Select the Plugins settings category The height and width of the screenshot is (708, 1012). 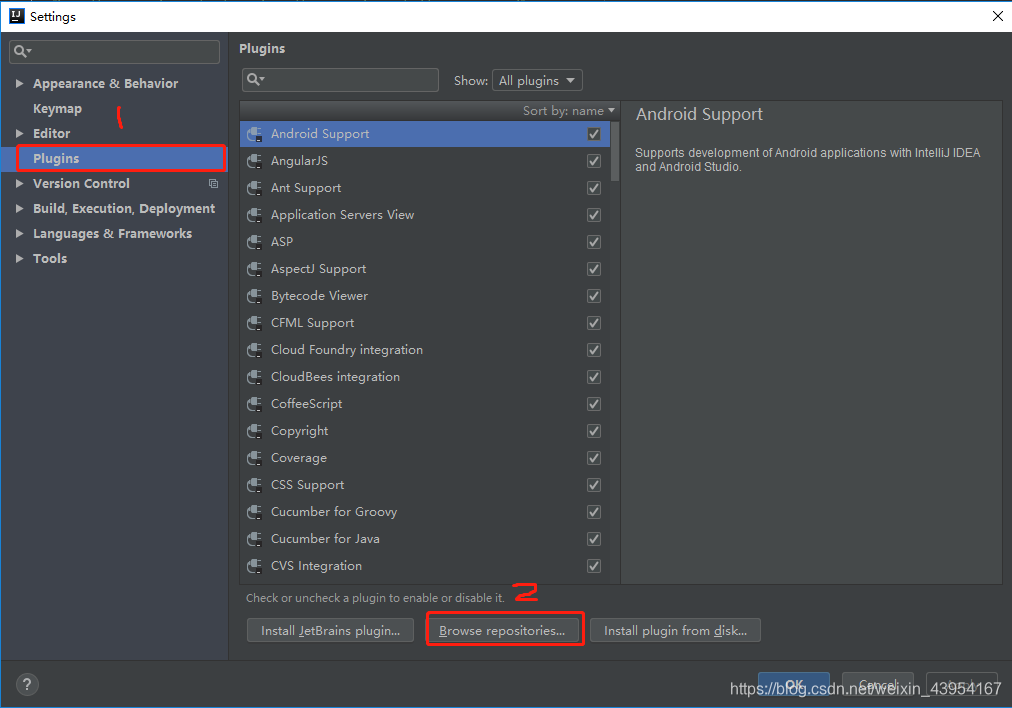pyautogui.click(x=56, y=159)
